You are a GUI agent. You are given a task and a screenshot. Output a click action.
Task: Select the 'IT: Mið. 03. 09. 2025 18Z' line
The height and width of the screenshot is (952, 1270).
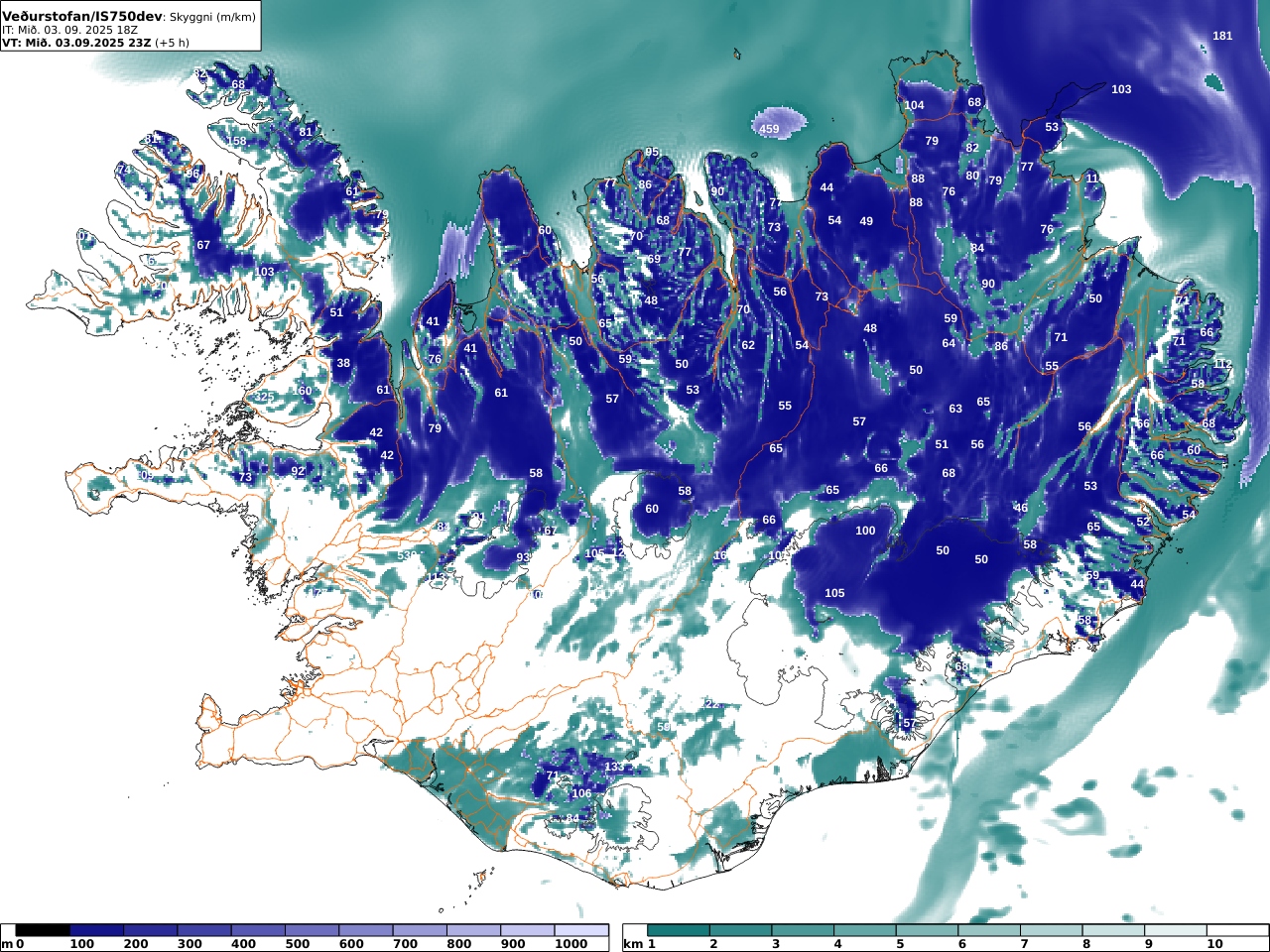[69, 30]
